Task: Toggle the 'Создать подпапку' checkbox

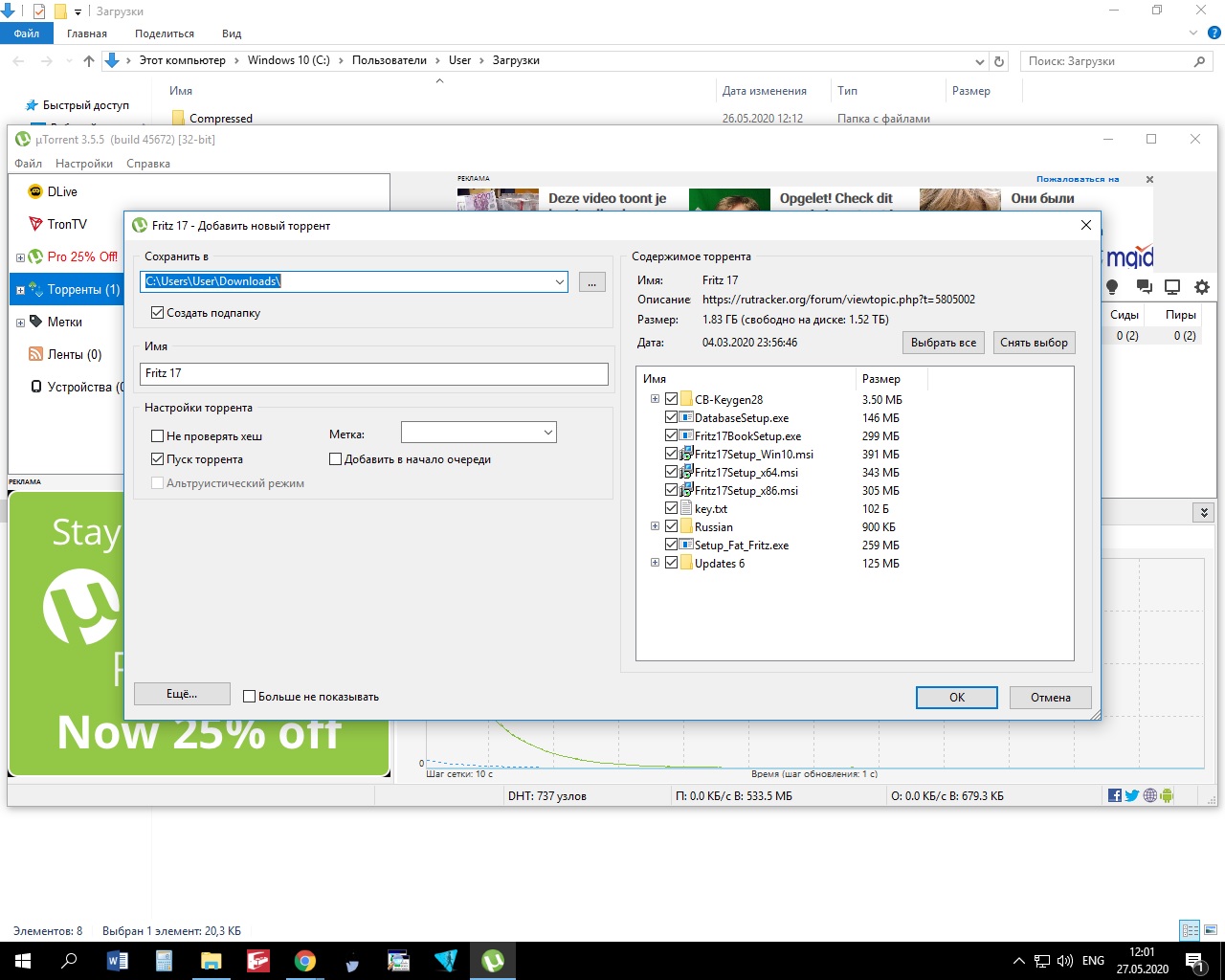Action: point(158,313)
